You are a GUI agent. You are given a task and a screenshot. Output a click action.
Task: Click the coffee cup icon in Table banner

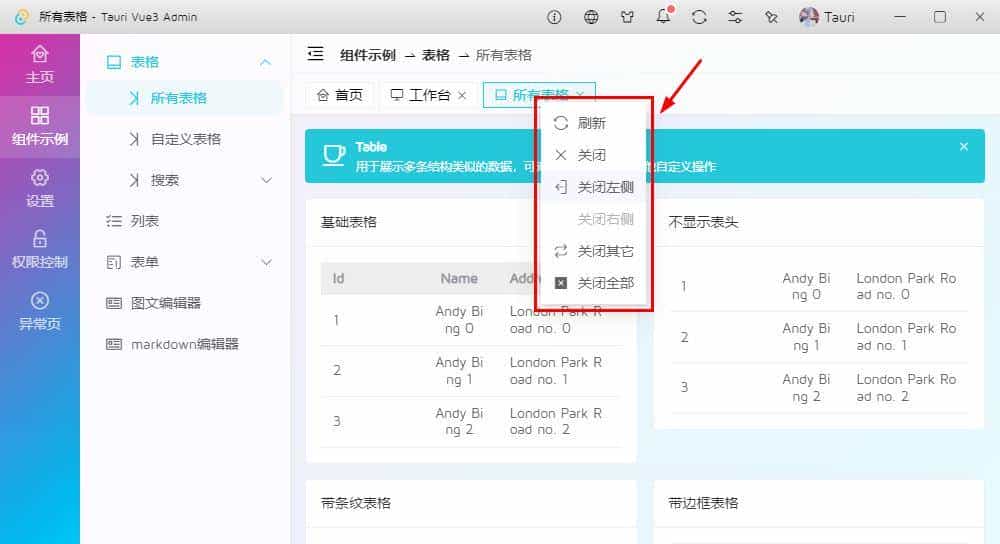[334, 155]
